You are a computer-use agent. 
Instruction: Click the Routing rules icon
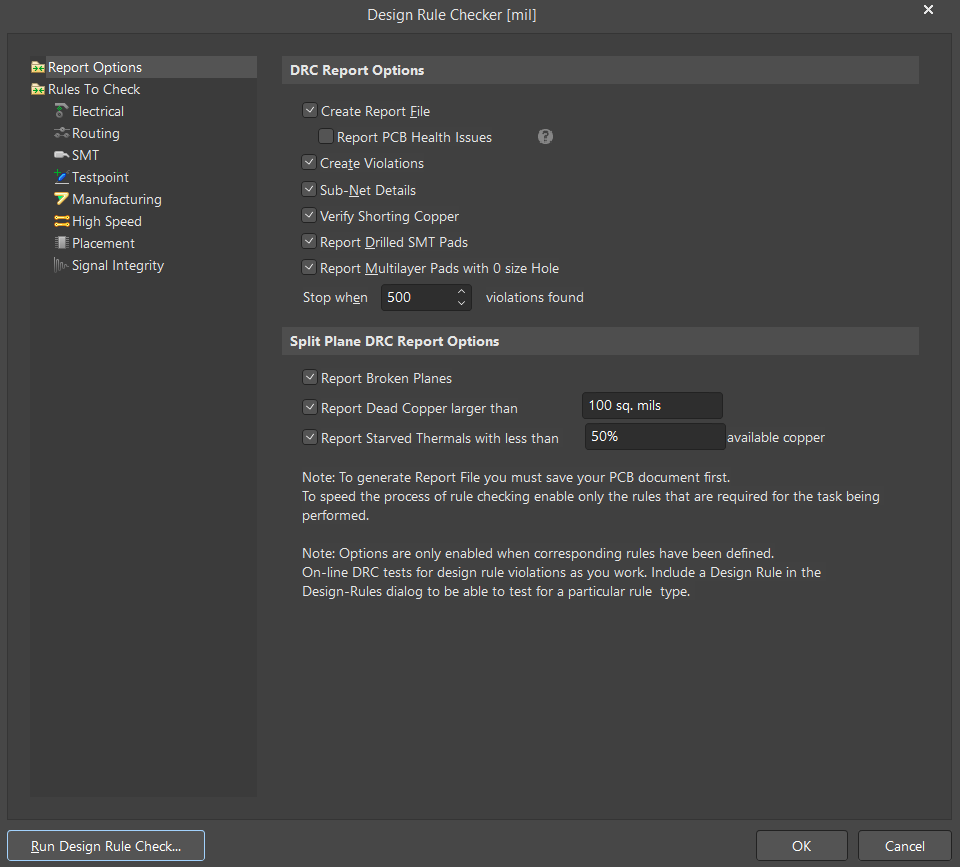click(61, 133)
